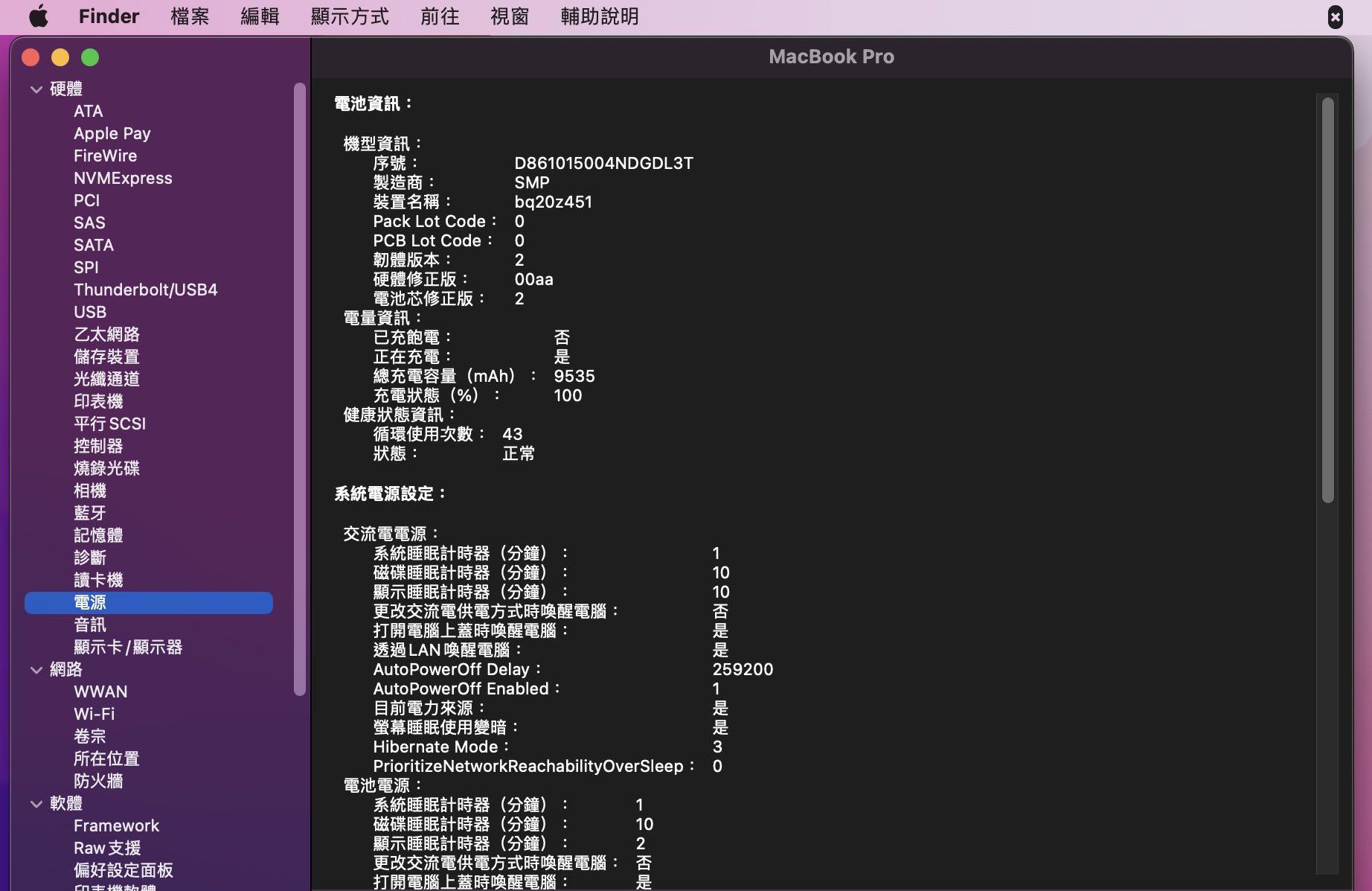Select WWAN in the sidebar

[100, 692]
